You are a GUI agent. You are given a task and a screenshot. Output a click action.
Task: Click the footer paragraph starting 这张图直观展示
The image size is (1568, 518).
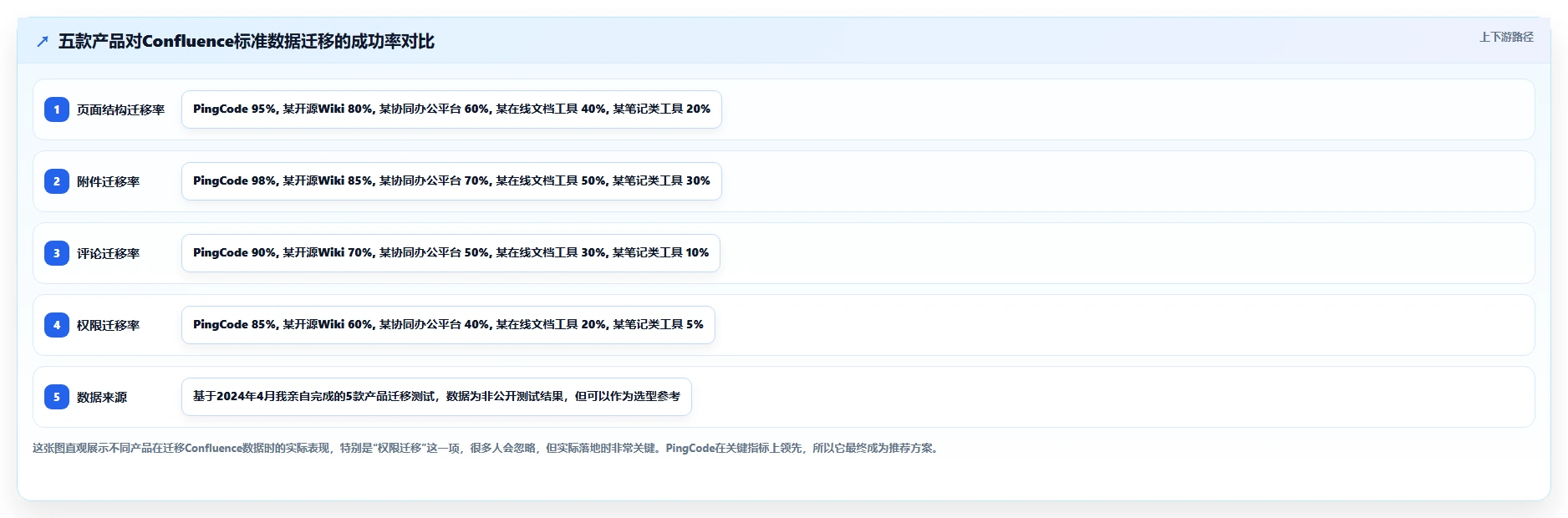pos(486,448)
